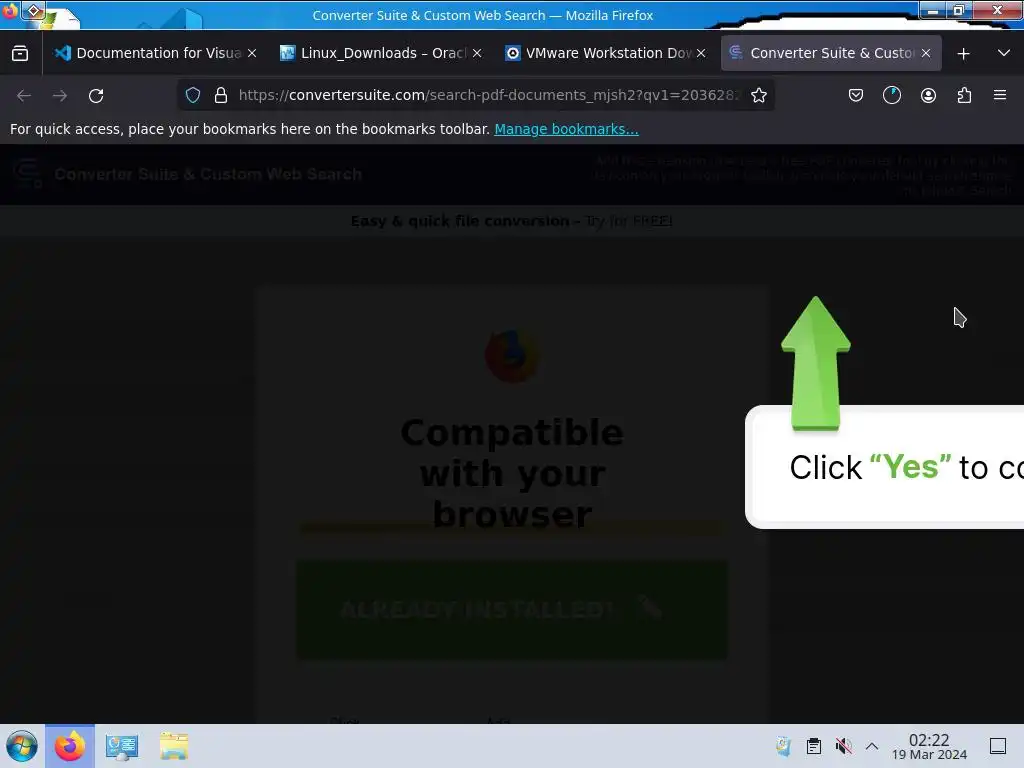Unmute the volume tray icon
Viewport: 1024px width, 768px height.
click(x=844, y=746)
